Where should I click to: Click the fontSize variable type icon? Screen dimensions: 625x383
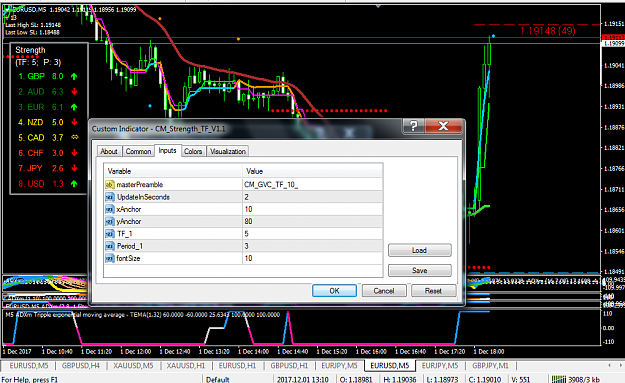pyautogui.click(x=110, y=259)
